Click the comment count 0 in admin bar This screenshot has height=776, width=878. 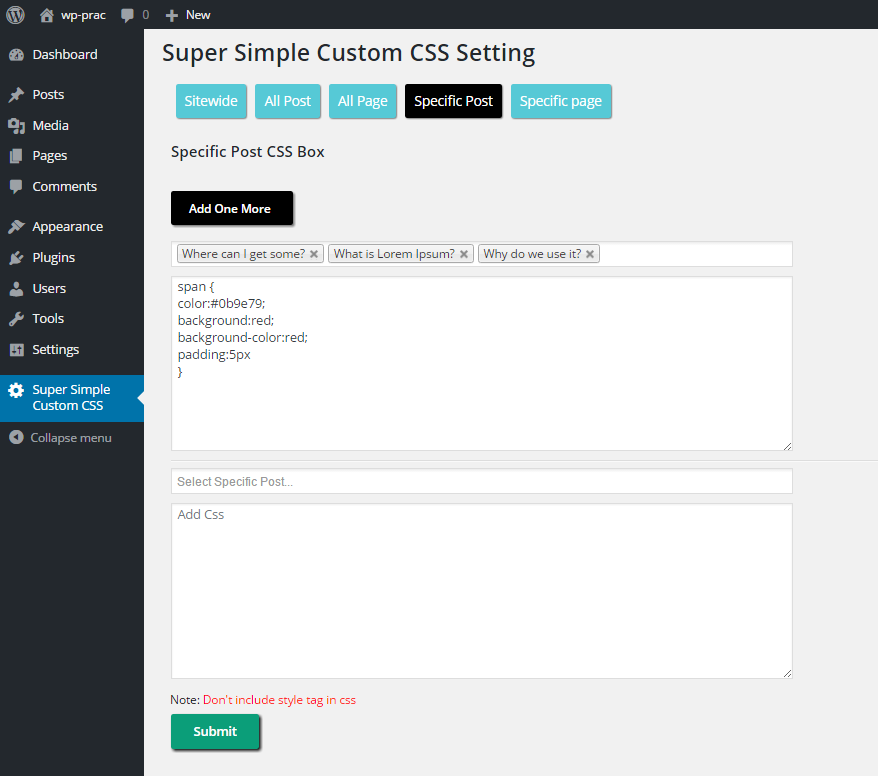coord(146,15)
